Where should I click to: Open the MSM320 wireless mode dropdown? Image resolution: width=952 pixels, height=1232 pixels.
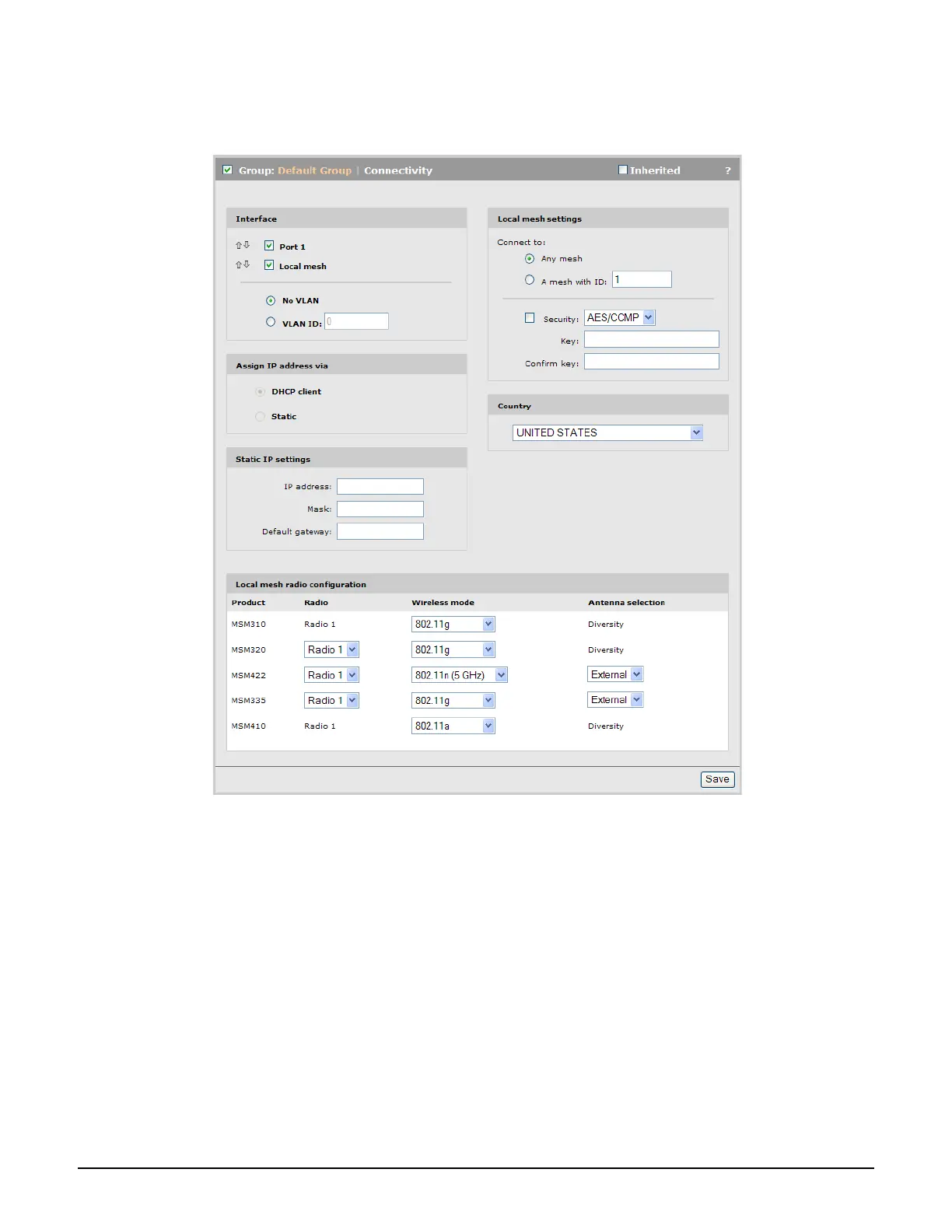click(x=453, y=649)
